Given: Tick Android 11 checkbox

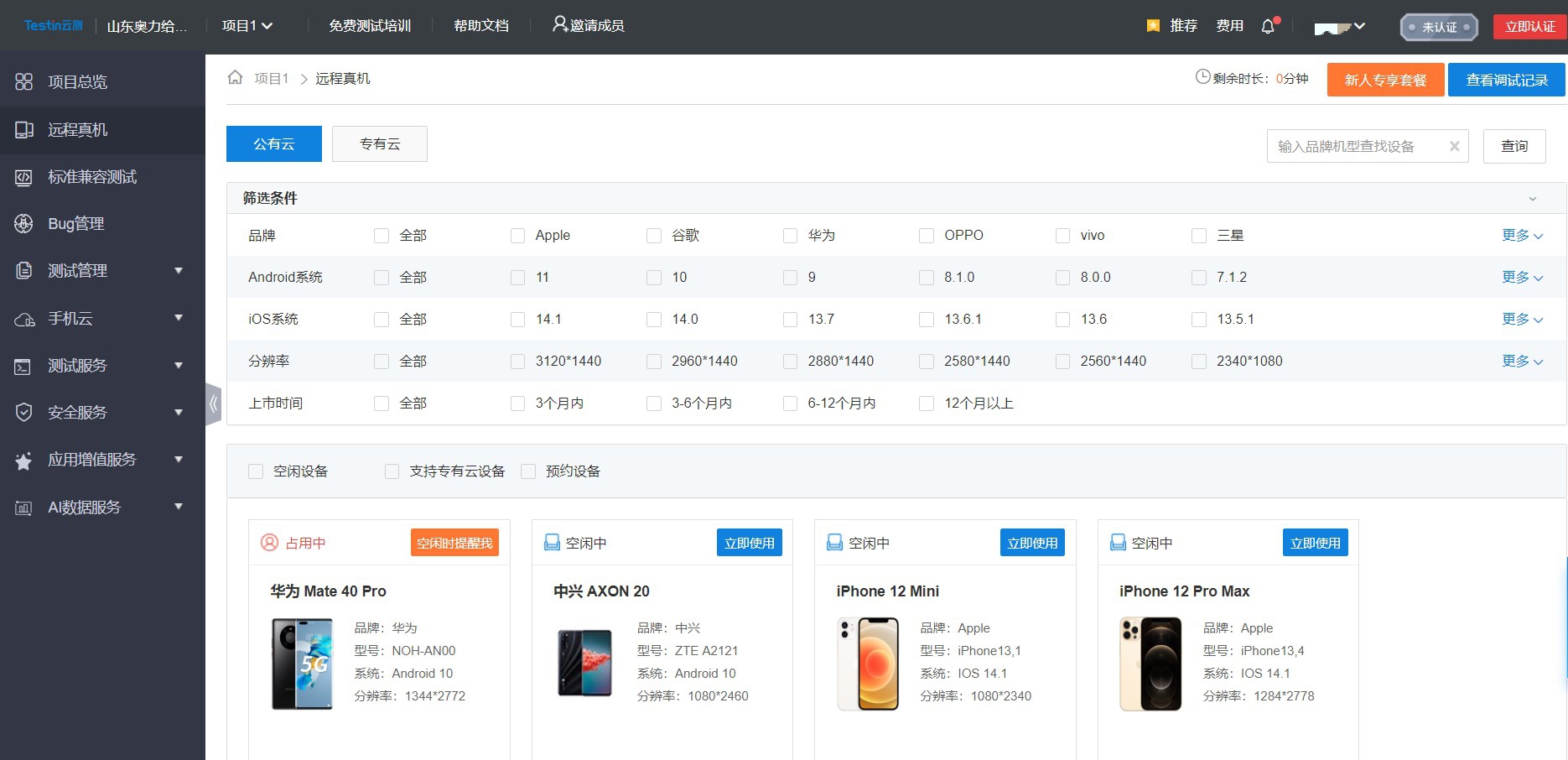Looking at the screenshot, I should click(x=517, y=278).
